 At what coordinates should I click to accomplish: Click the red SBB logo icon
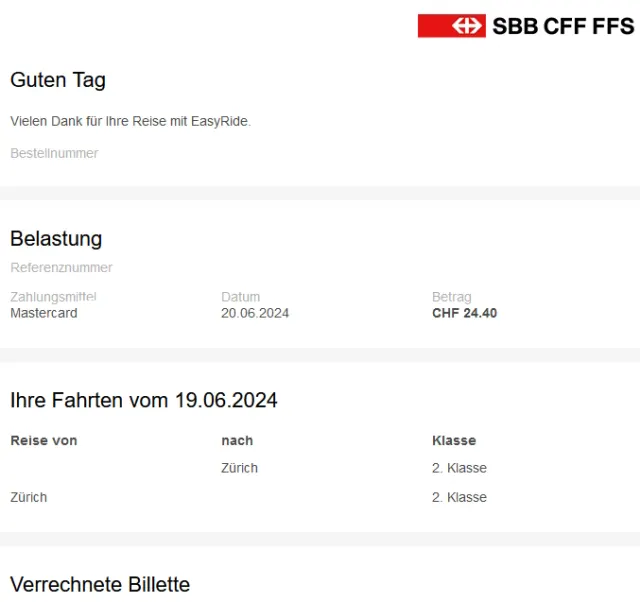[x=451, y=26]
